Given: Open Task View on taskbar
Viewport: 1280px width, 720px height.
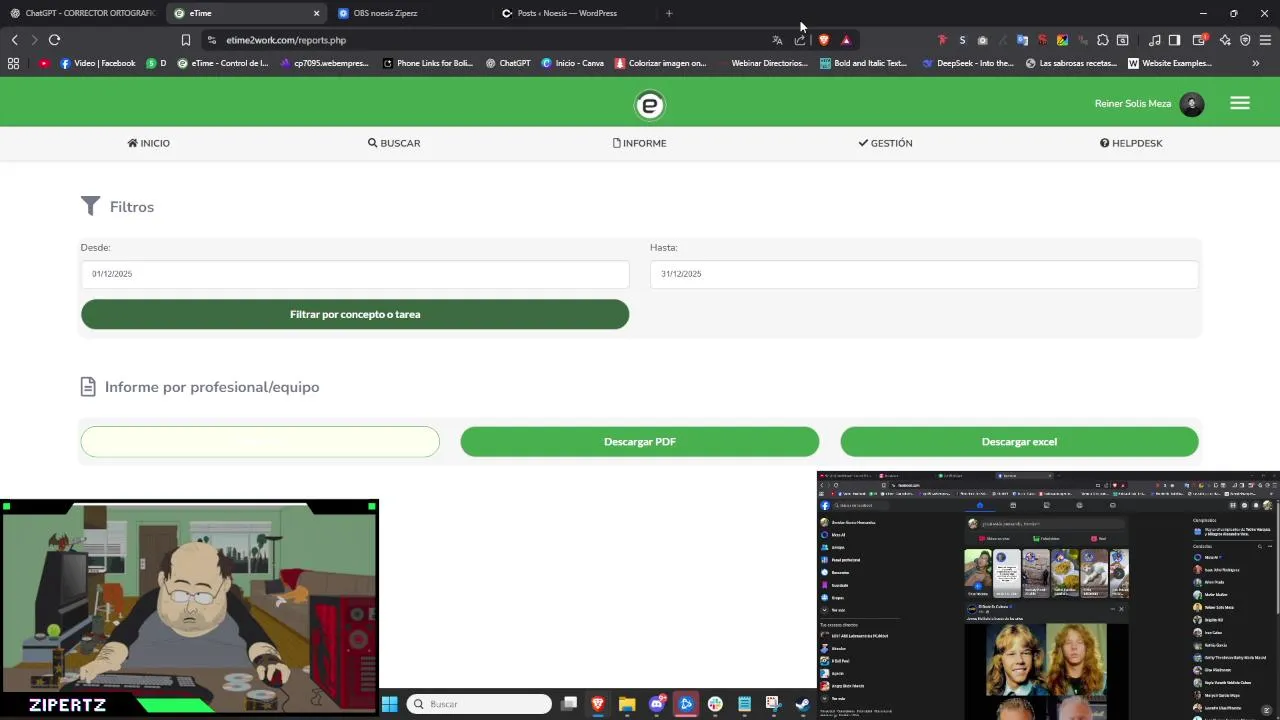Looking at the screenshot, I should pos(569,704).
